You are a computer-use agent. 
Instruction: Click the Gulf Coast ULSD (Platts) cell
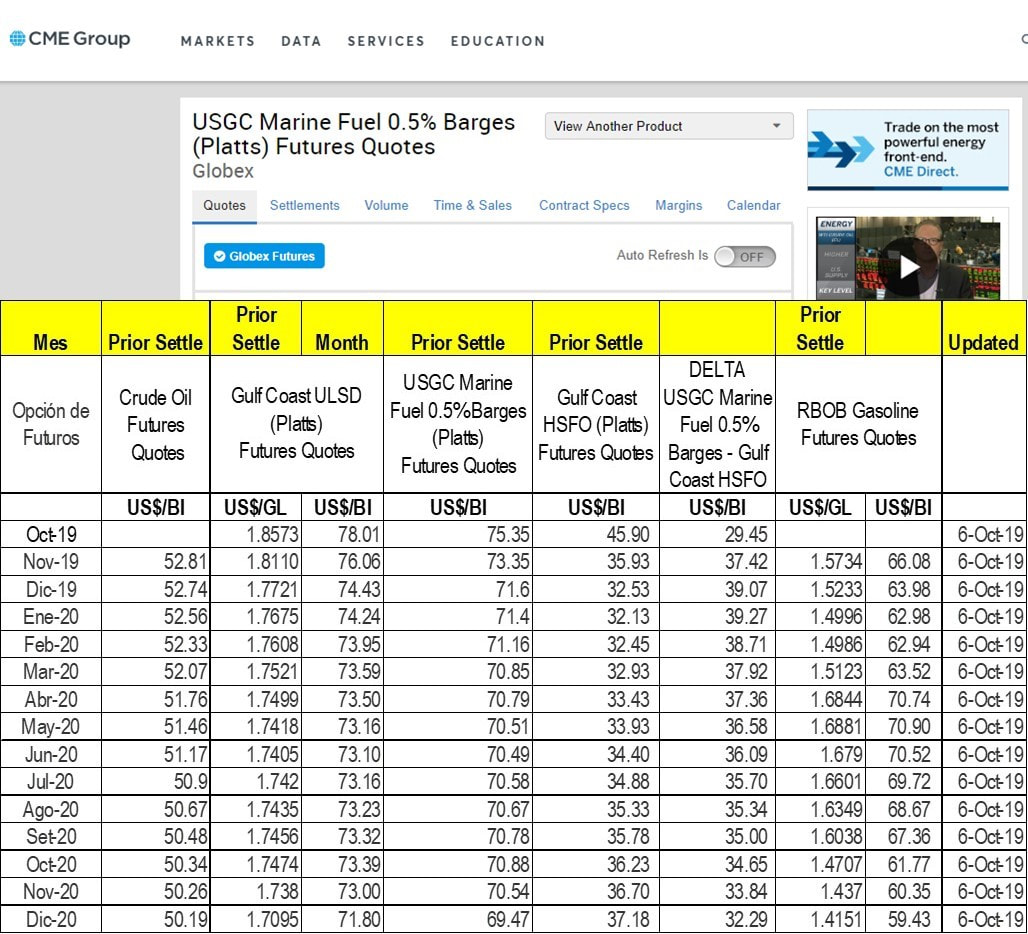point(296,423)
